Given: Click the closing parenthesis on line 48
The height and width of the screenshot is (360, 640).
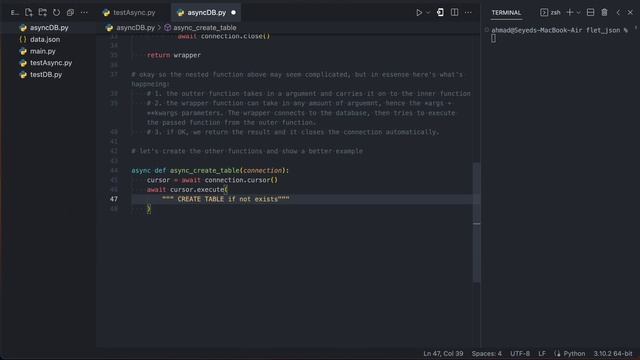Looking at the screenshot, I should pyautogui.click(x=149, y=209).
